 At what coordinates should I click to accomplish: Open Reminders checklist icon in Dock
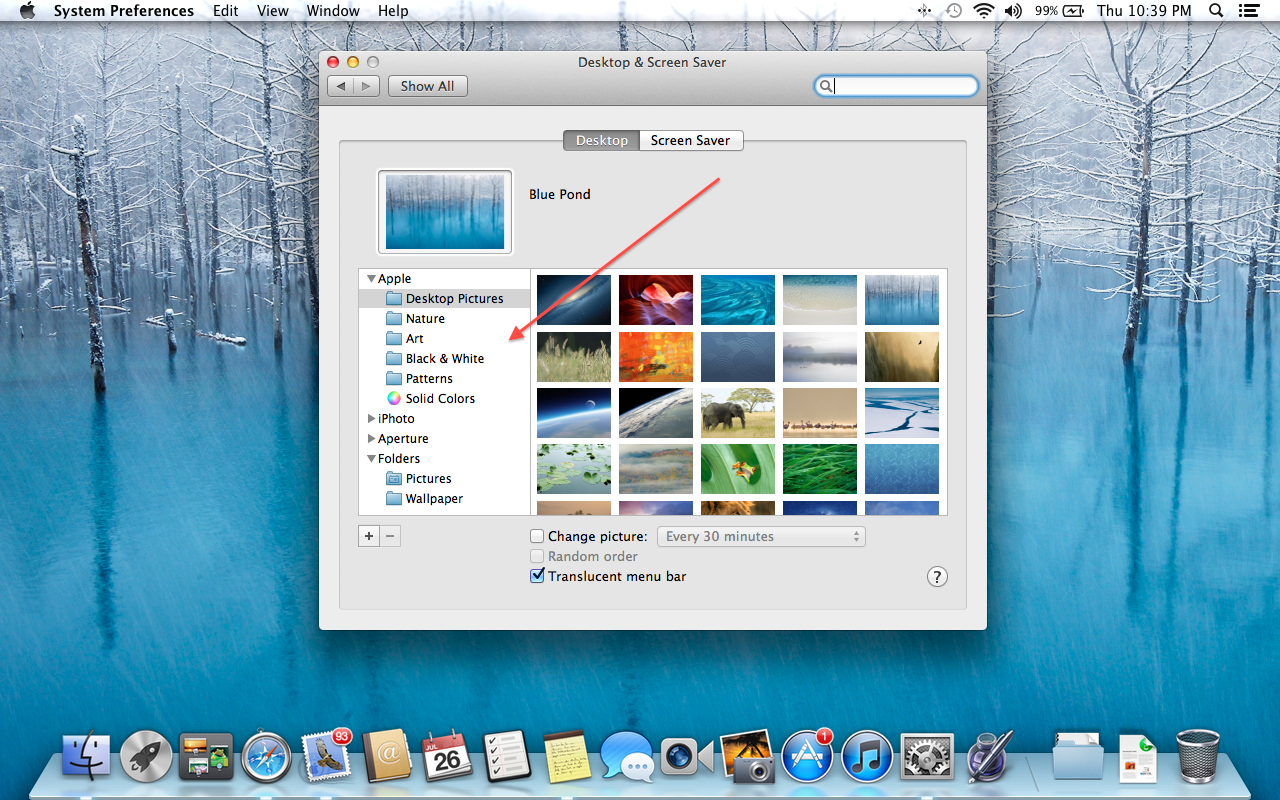coord(507,756)
